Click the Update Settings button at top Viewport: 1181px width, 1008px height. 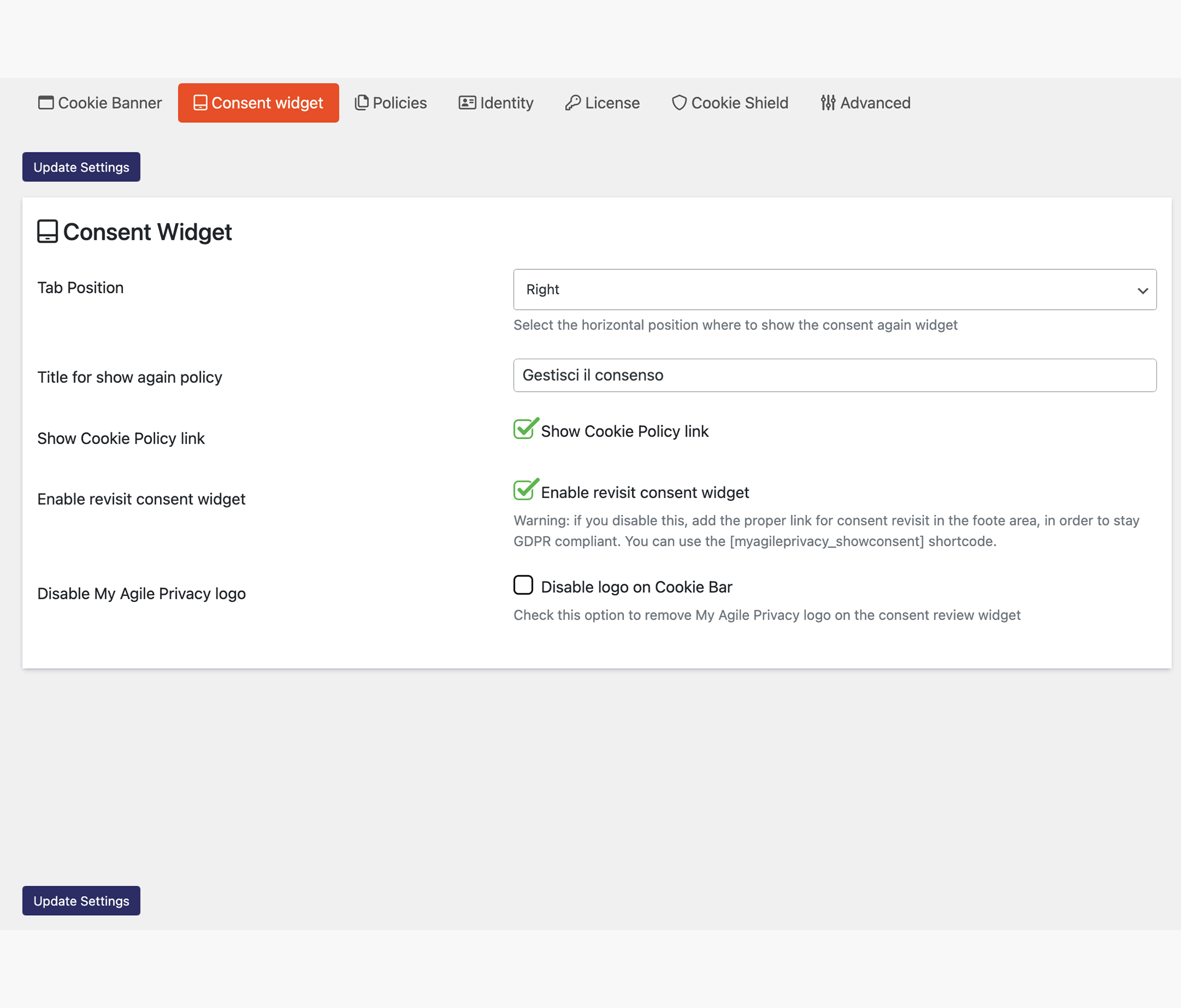(x=81, y=167)
